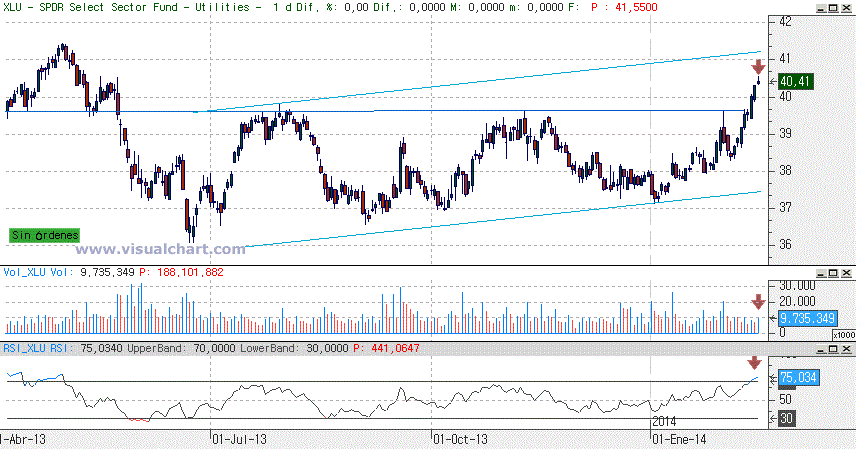
Task: Click the 39 price axis label
Action: [x=785, y=133]
